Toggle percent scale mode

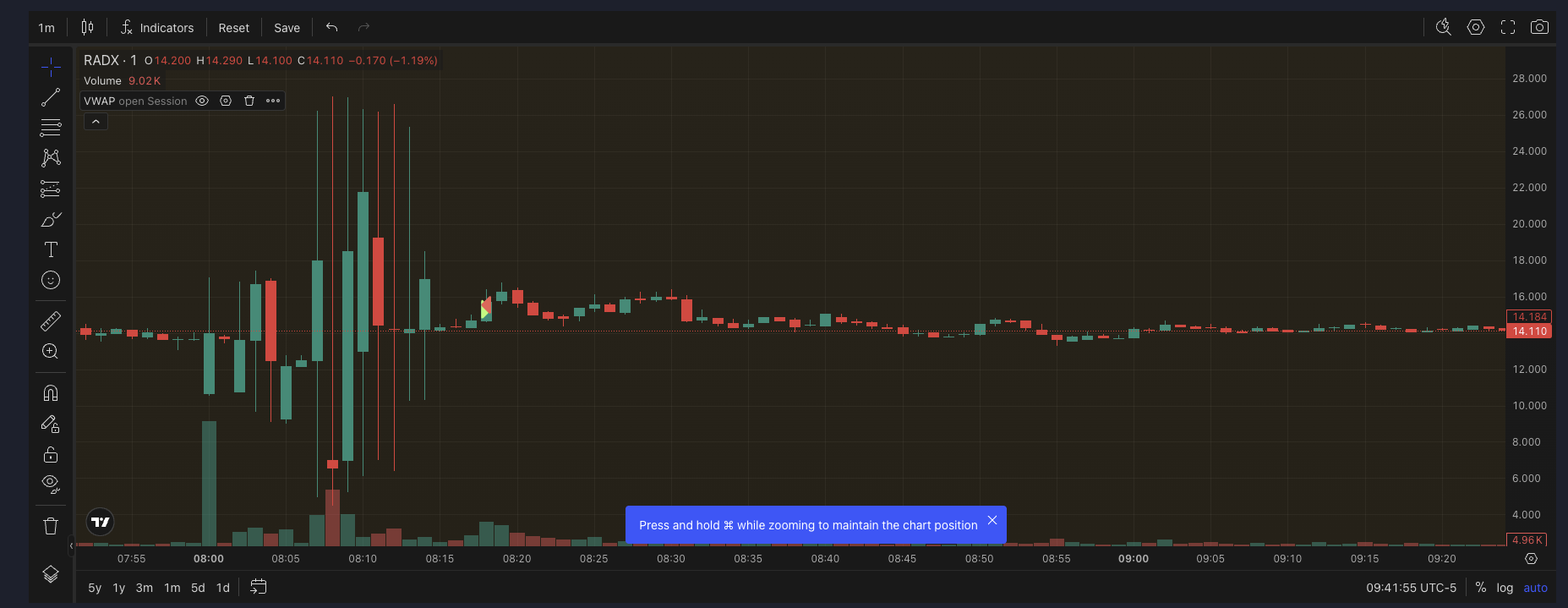coord(1480,588)
